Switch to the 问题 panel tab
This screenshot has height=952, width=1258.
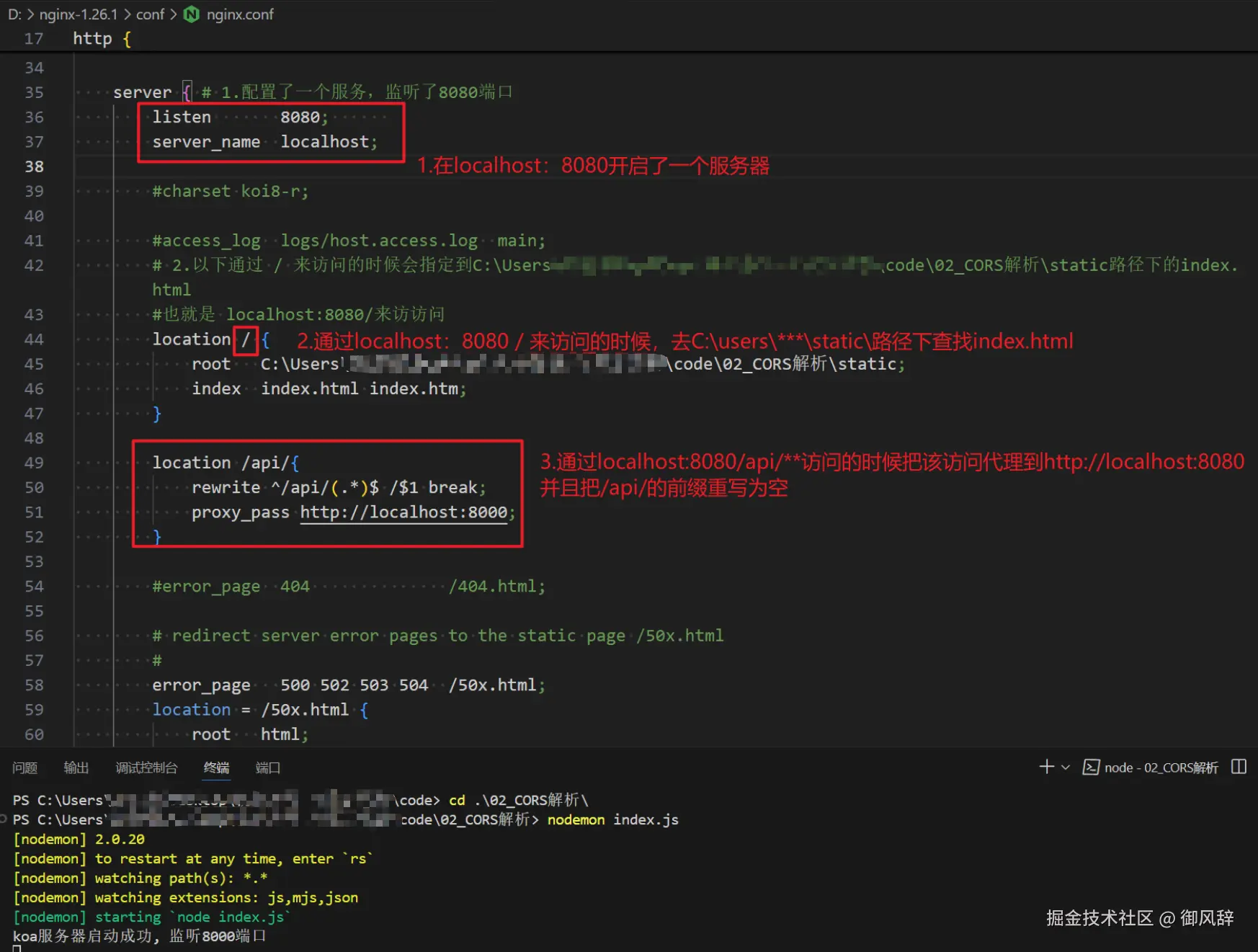(24, 768)
